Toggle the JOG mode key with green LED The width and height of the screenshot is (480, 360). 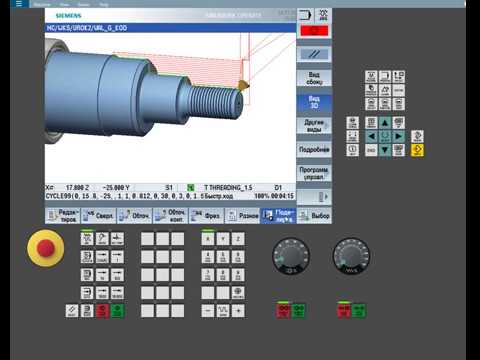[x=87, y=239]
